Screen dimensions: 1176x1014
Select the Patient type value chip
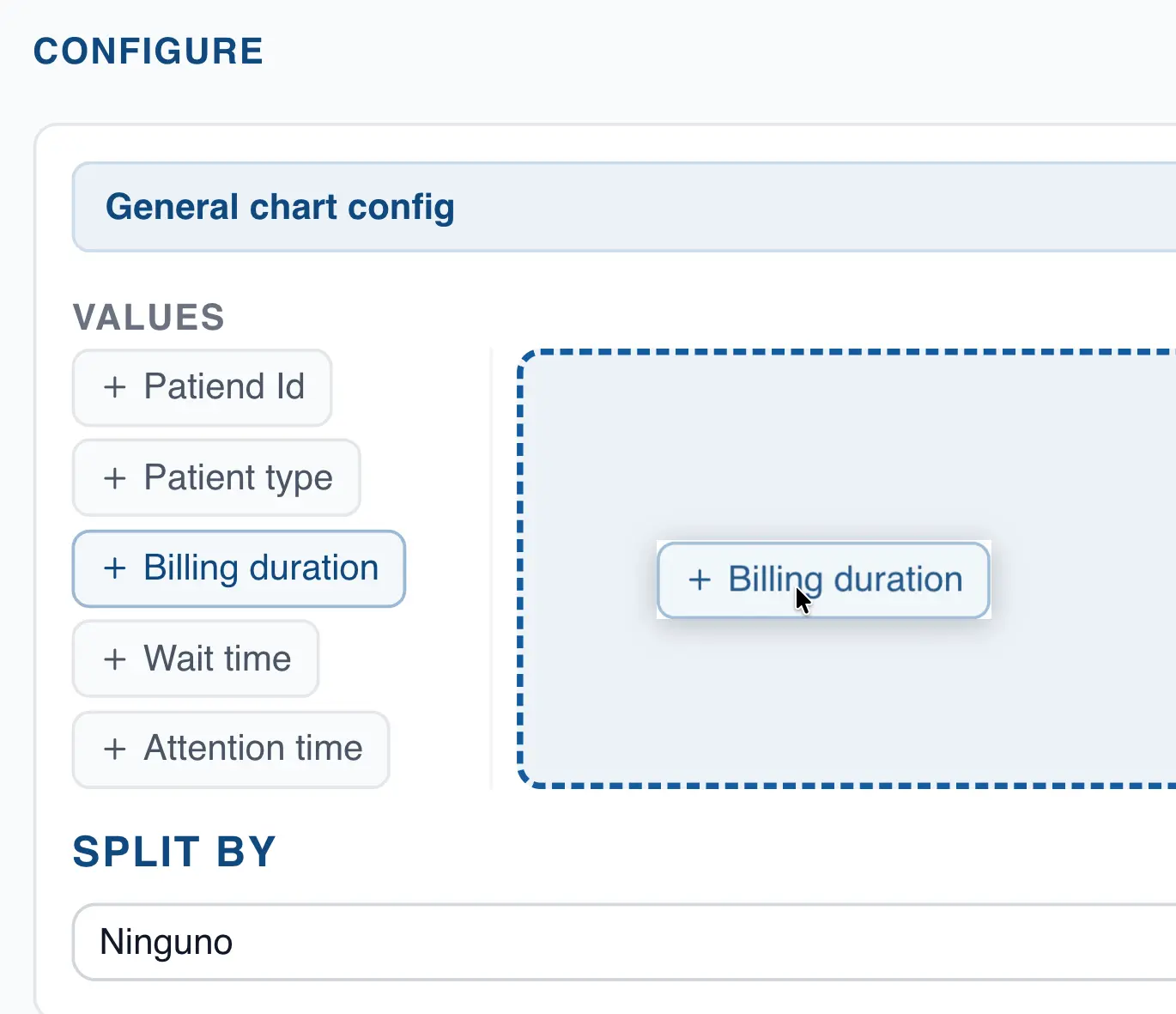click(216, 478)
